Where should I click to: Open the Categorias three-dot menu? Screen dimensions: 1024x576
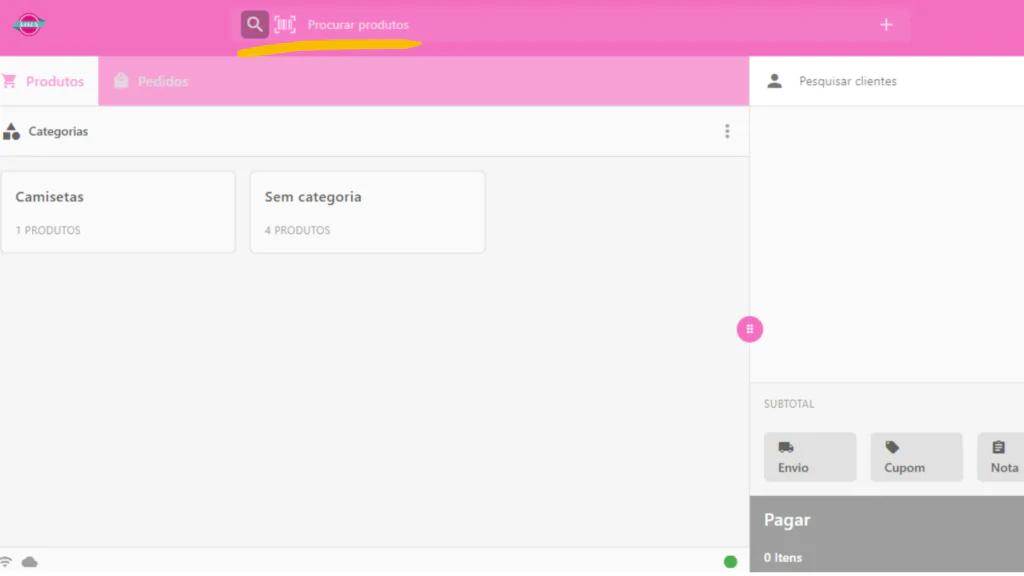pyautogui.click(x=727, y=131)
